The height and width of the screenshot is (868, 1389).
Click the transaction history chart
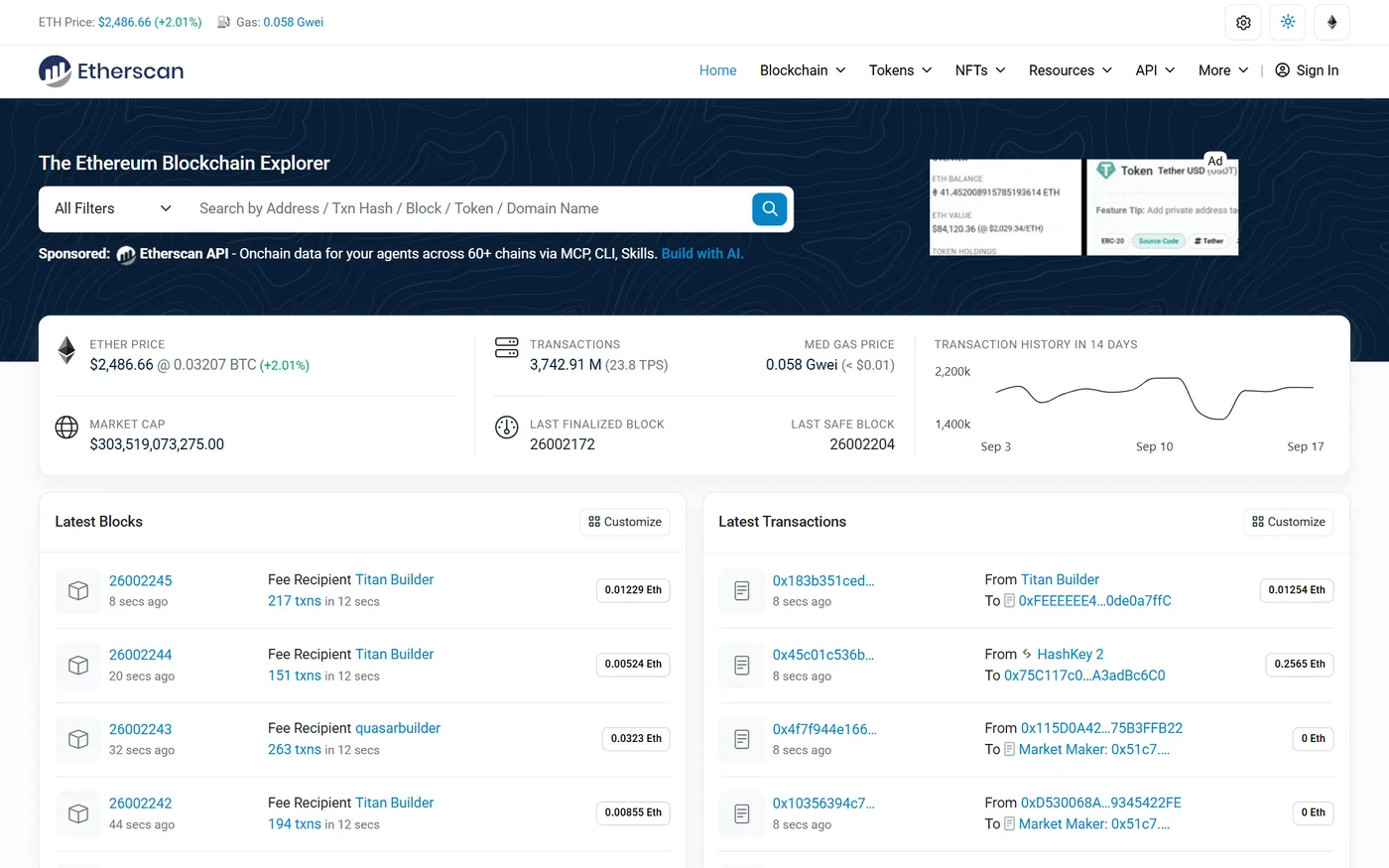[1155, 397]
